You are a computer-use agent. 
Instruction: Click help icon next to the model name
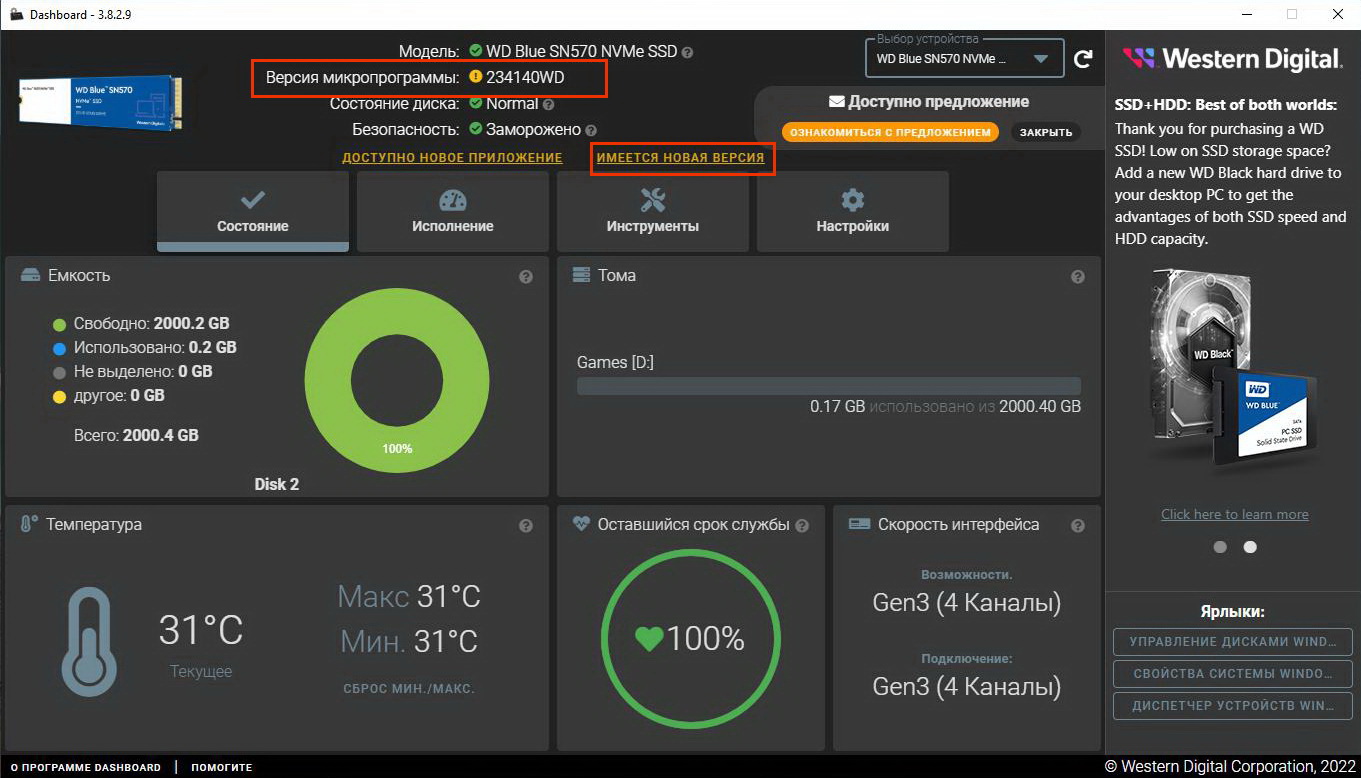click(687, 52)
